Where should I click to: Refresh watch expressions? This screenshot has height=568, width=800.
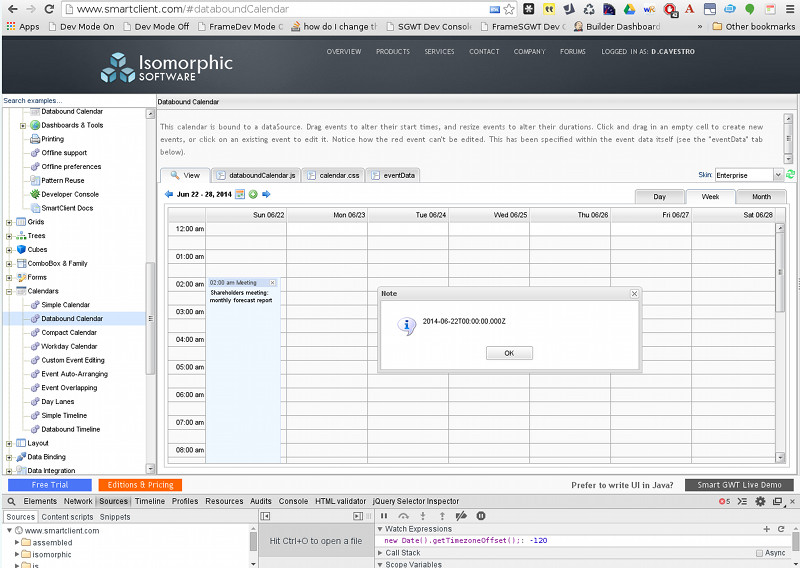(781, 529)
